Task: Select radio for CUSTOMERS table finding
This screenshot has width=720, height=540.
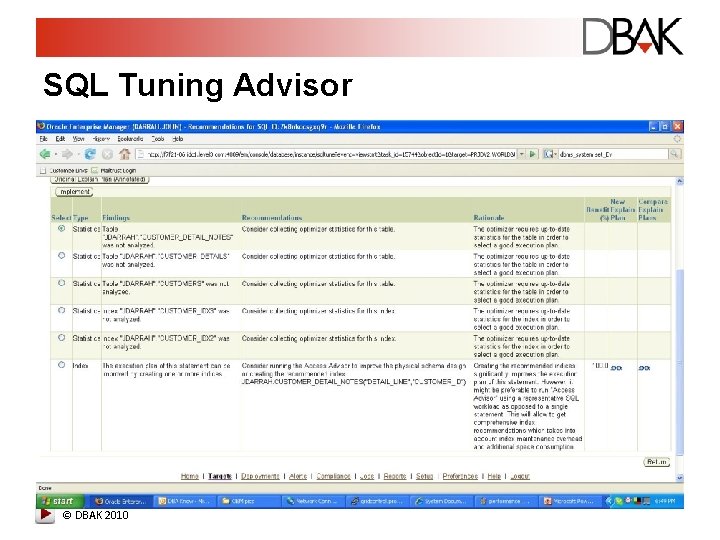Action: point(62,283)
